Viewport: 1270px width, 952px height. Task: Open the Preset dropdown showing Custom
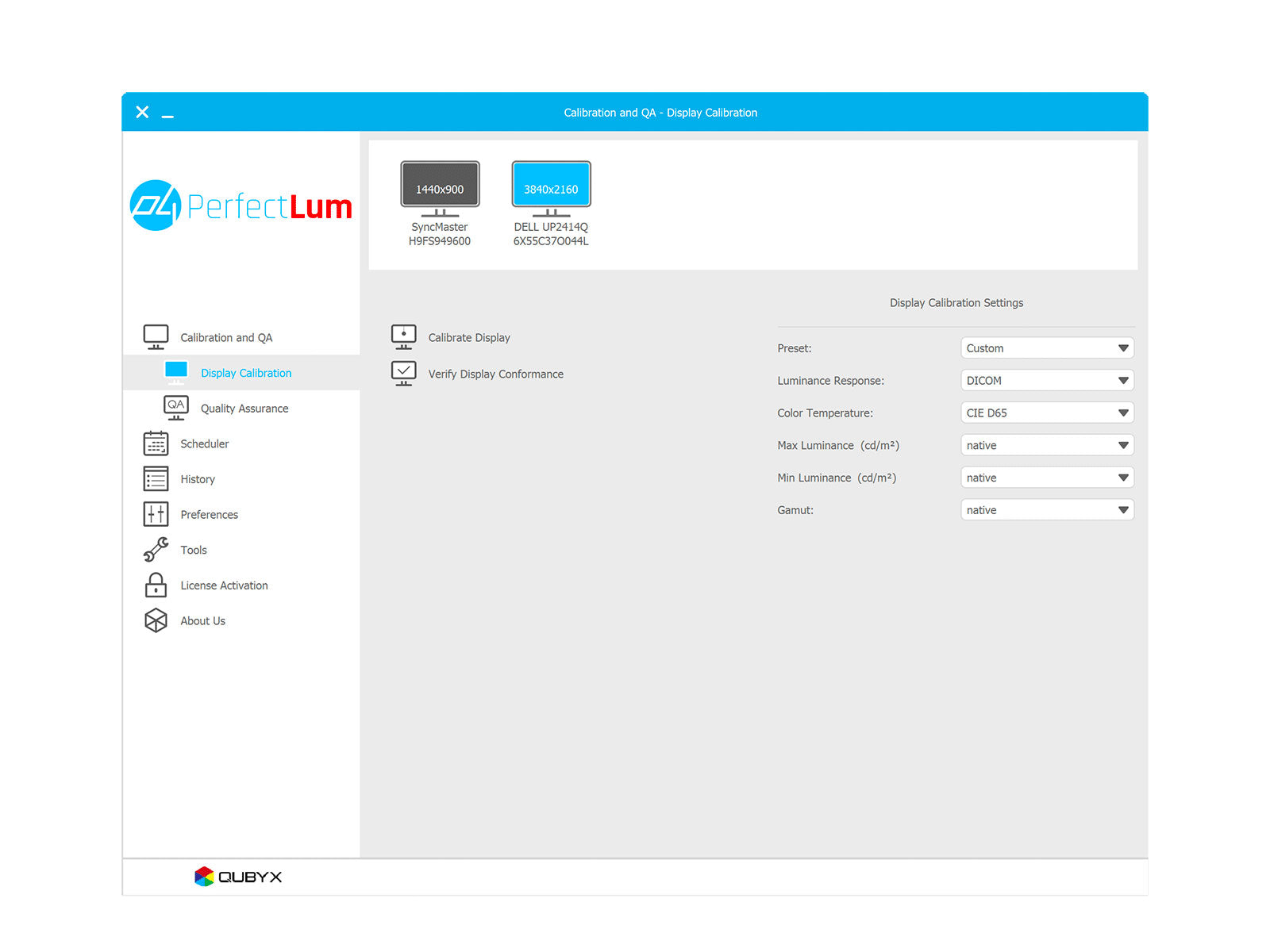[1046, 348]
